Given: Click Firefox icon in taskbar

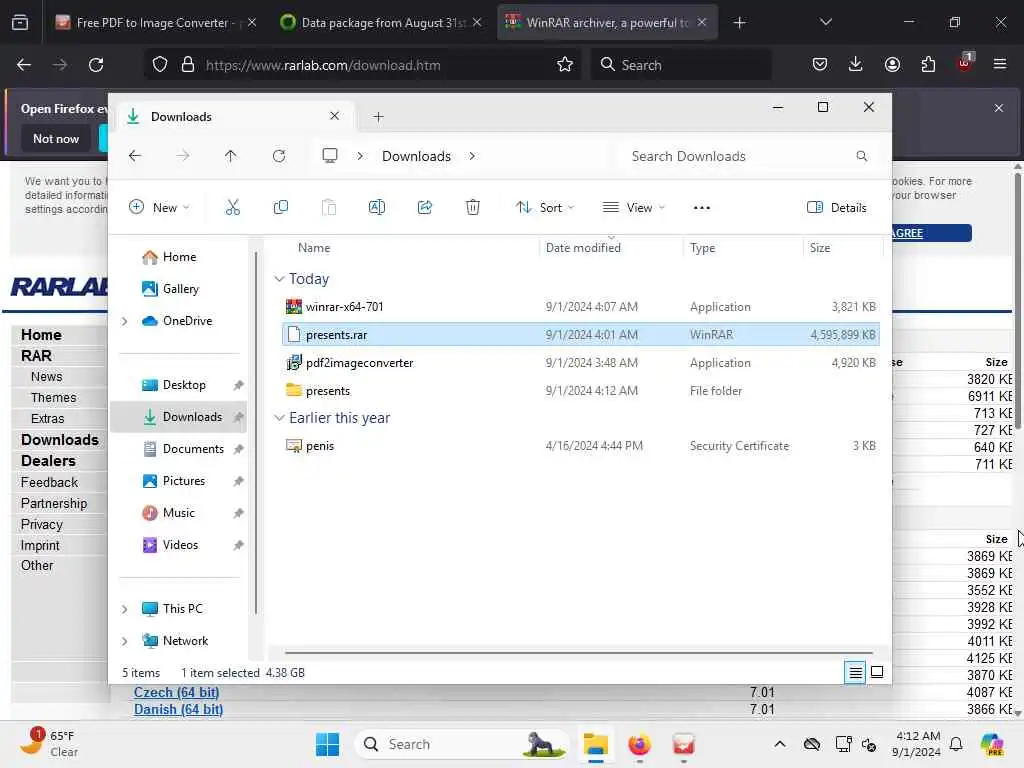Looking at the screenshot, I should tap(639, 744).
